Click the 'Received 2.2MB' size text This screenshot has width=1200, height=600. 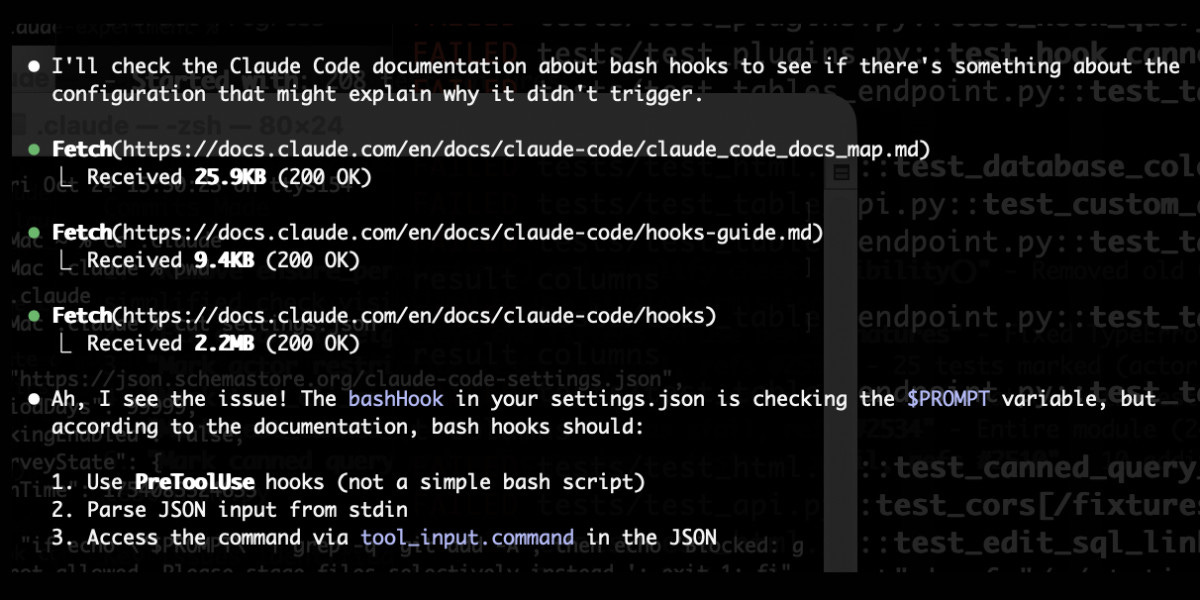tap(226, 343)
